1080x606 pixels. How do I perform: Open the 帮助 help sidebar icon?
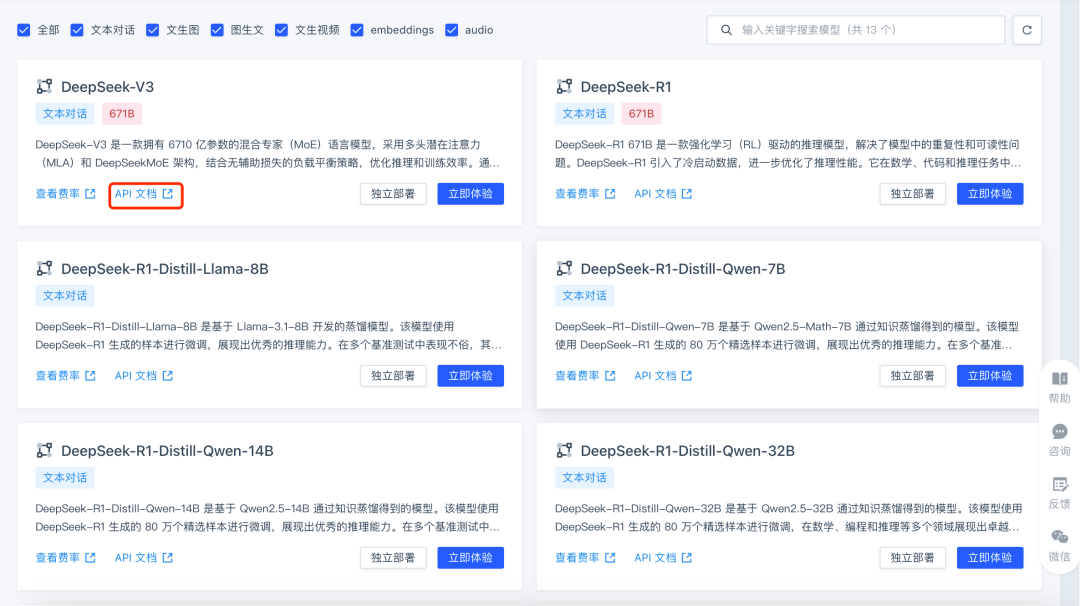click(1059, 387)
